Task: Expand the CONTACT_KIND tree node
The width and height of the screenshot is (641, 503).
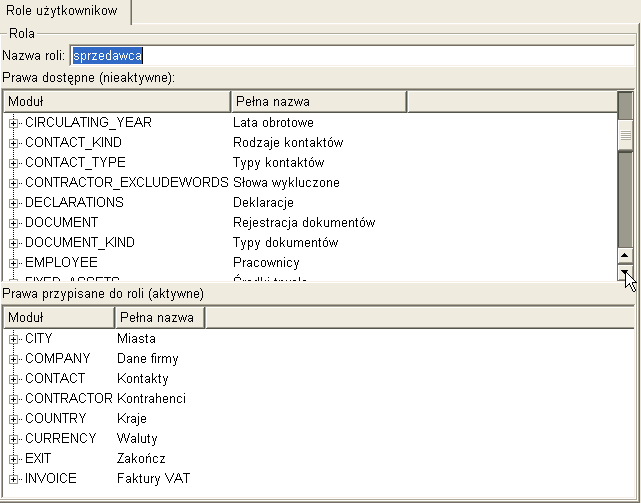Action: (x=13, y=143)
